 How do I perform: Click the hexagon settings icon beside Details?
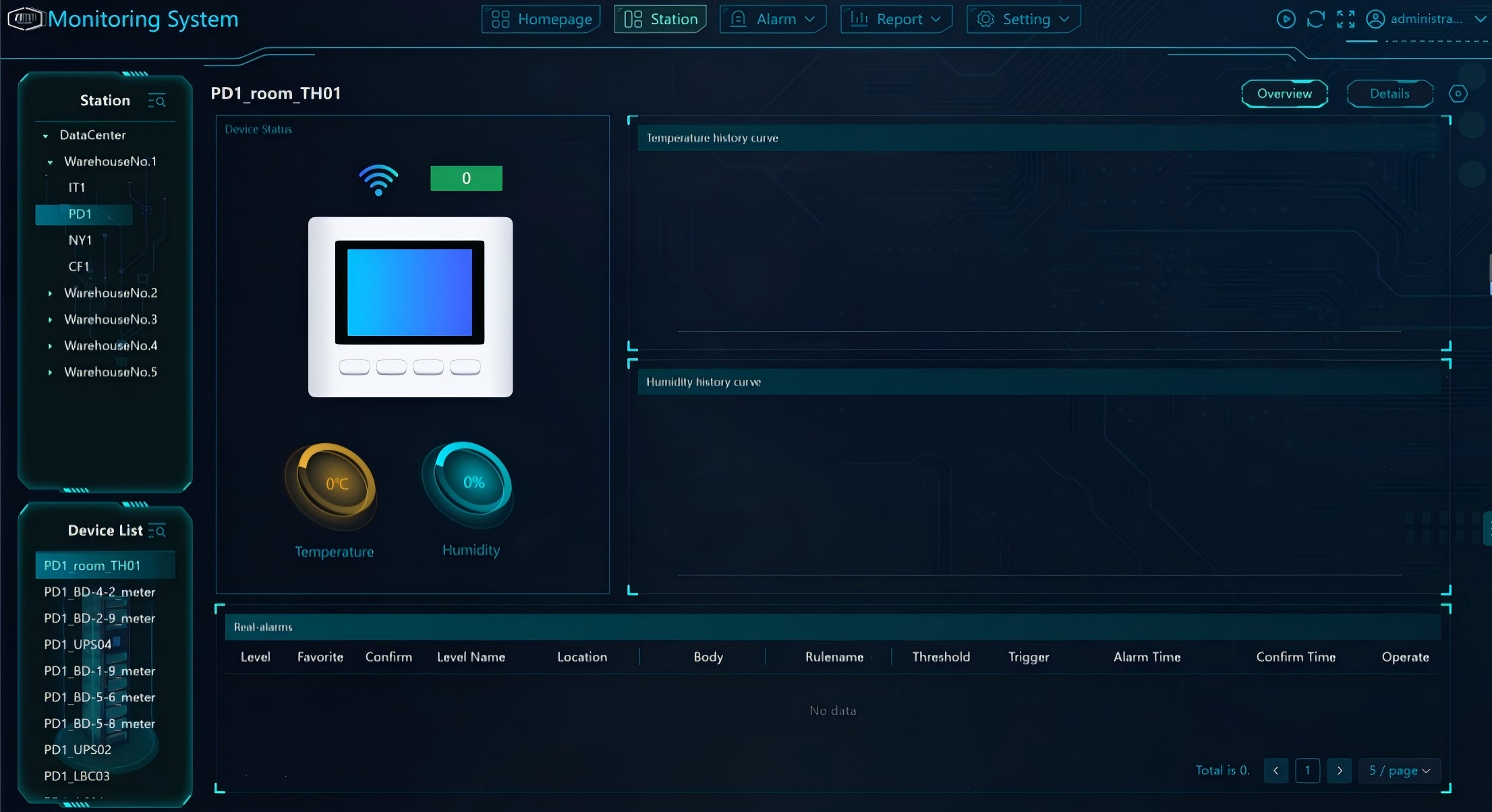(1458, 94)
